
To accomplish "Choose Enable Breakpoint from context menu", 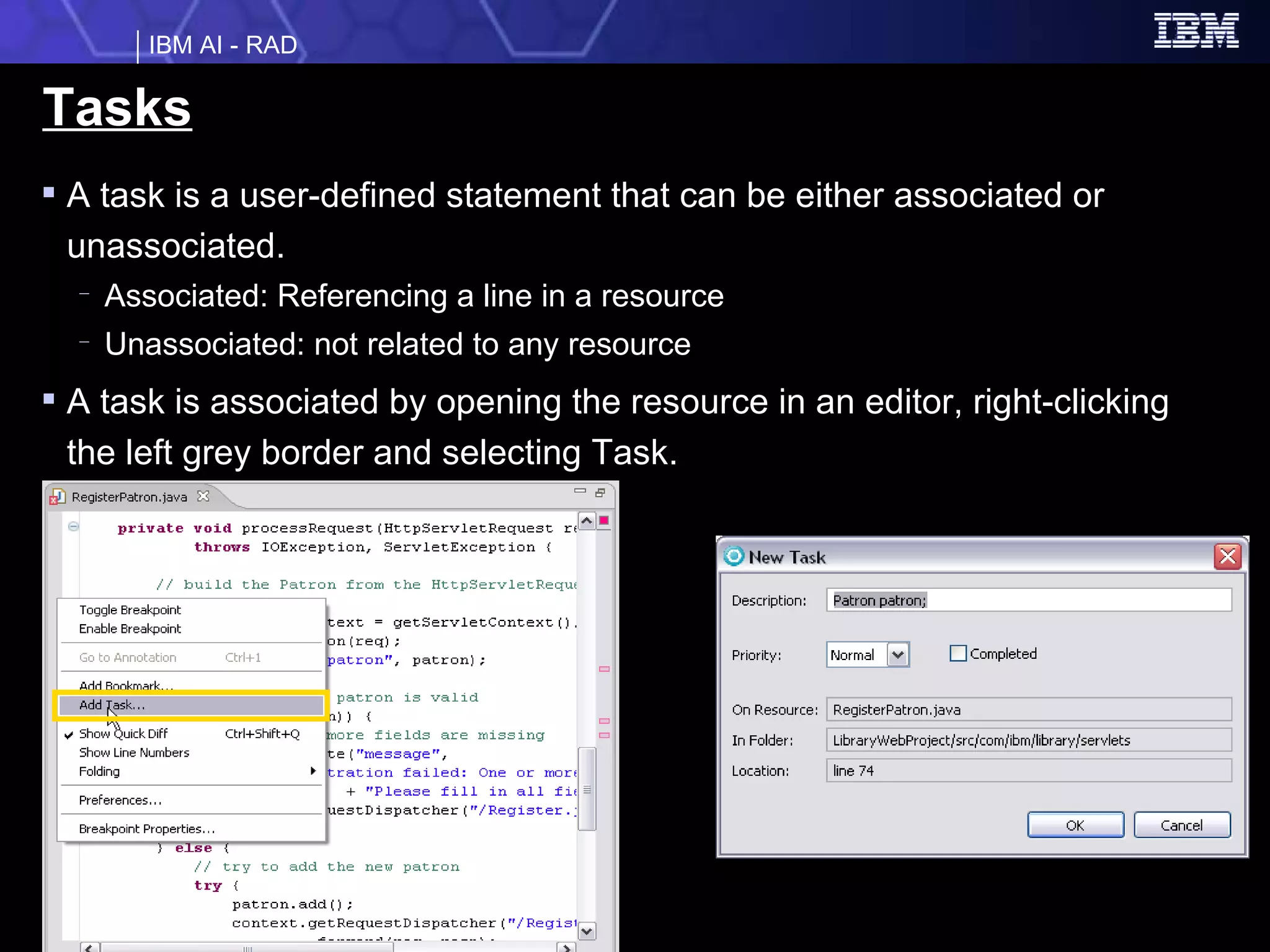I will (130, 628).
